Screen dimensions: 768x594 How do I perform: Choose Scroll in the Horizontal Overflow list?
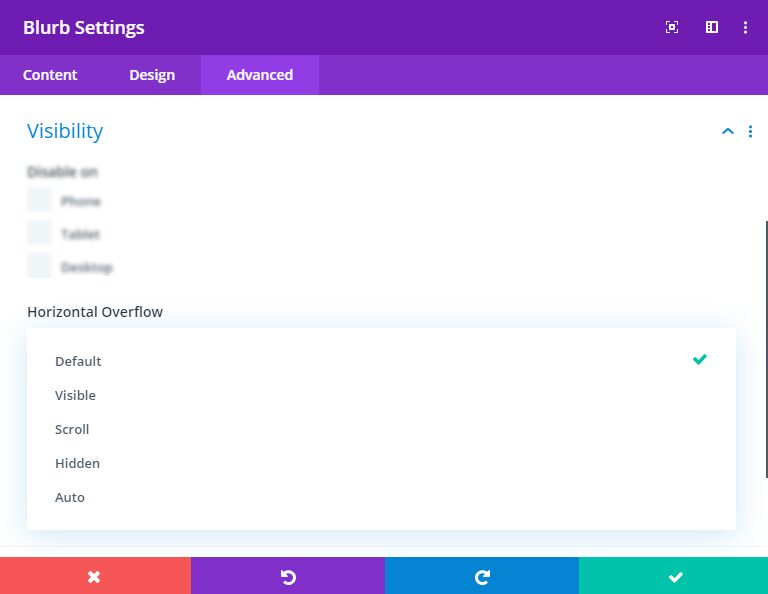(381, 429)
